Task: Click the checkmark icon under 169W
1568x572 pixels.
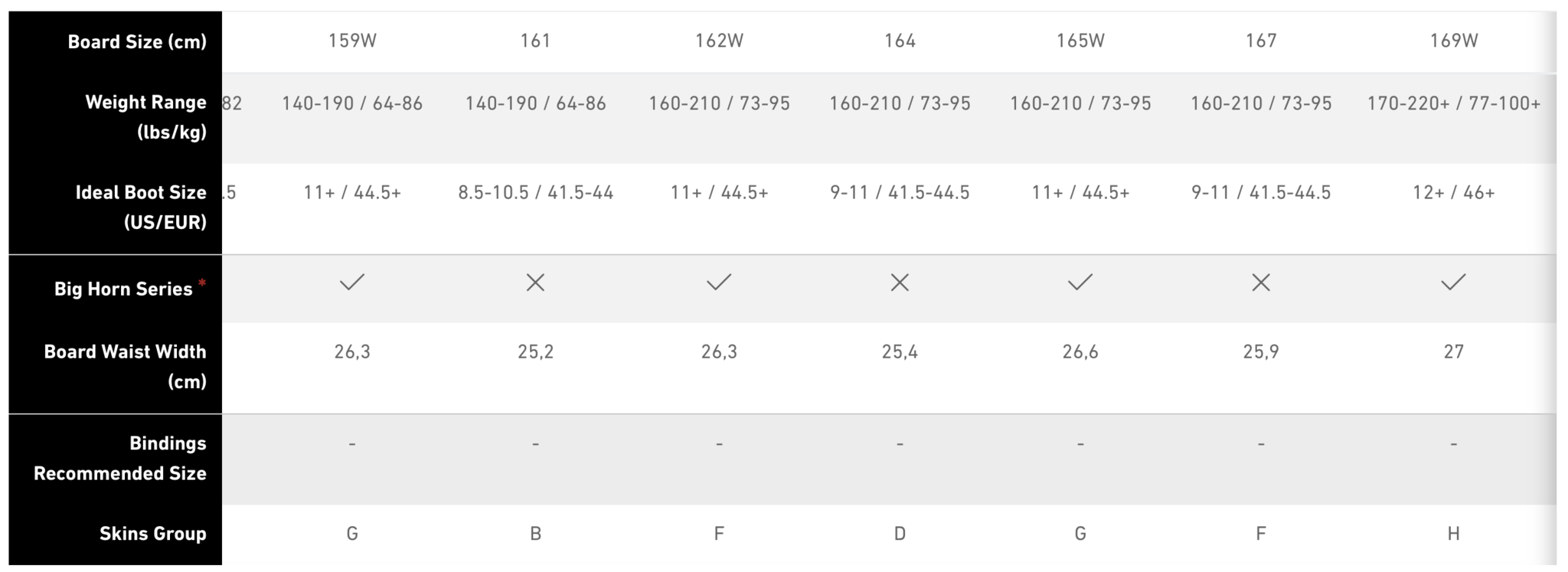Action: point(1453,283)
